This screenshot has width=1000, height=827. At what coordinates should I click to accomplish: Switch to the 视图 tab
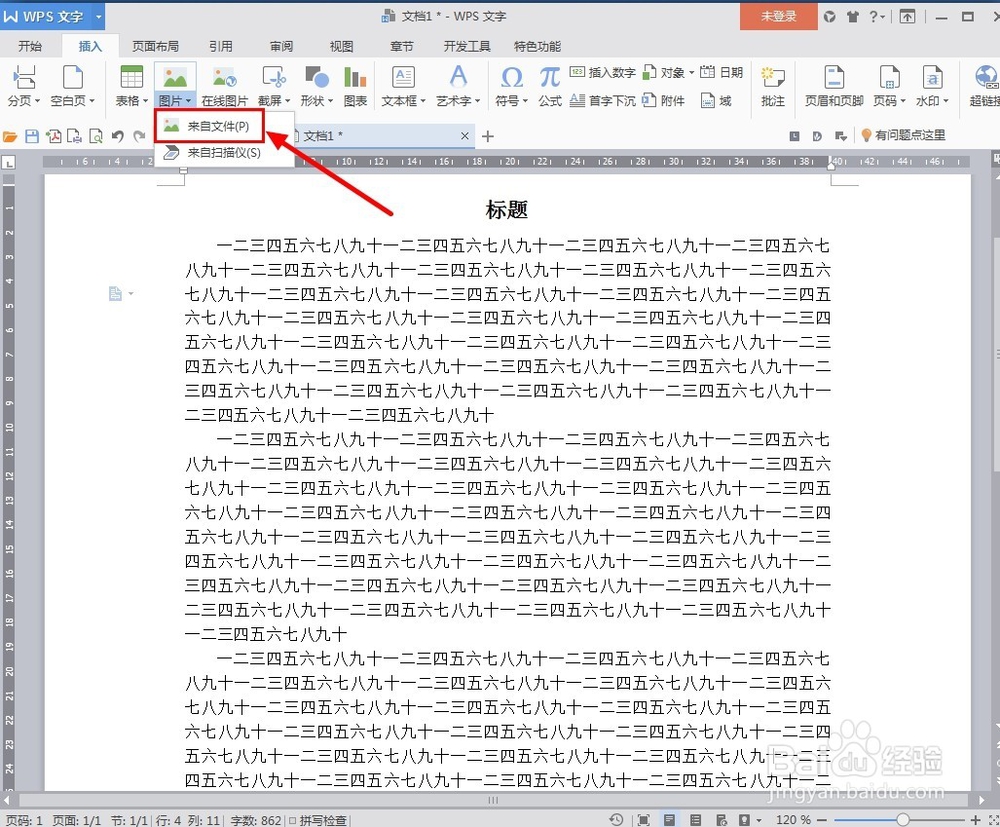(341, 46)
